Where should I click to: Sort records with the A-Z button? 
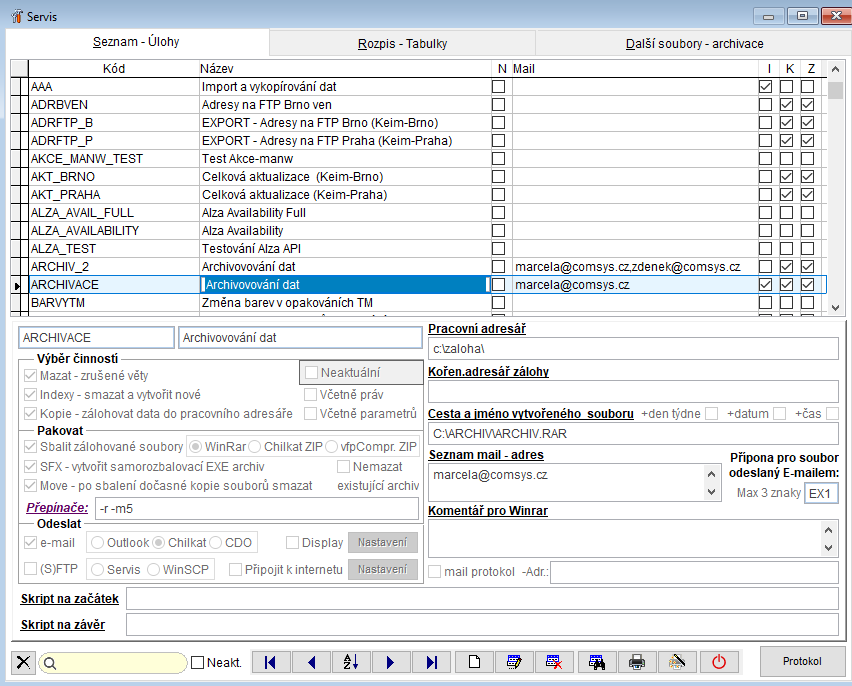click(x=351, y=662)
